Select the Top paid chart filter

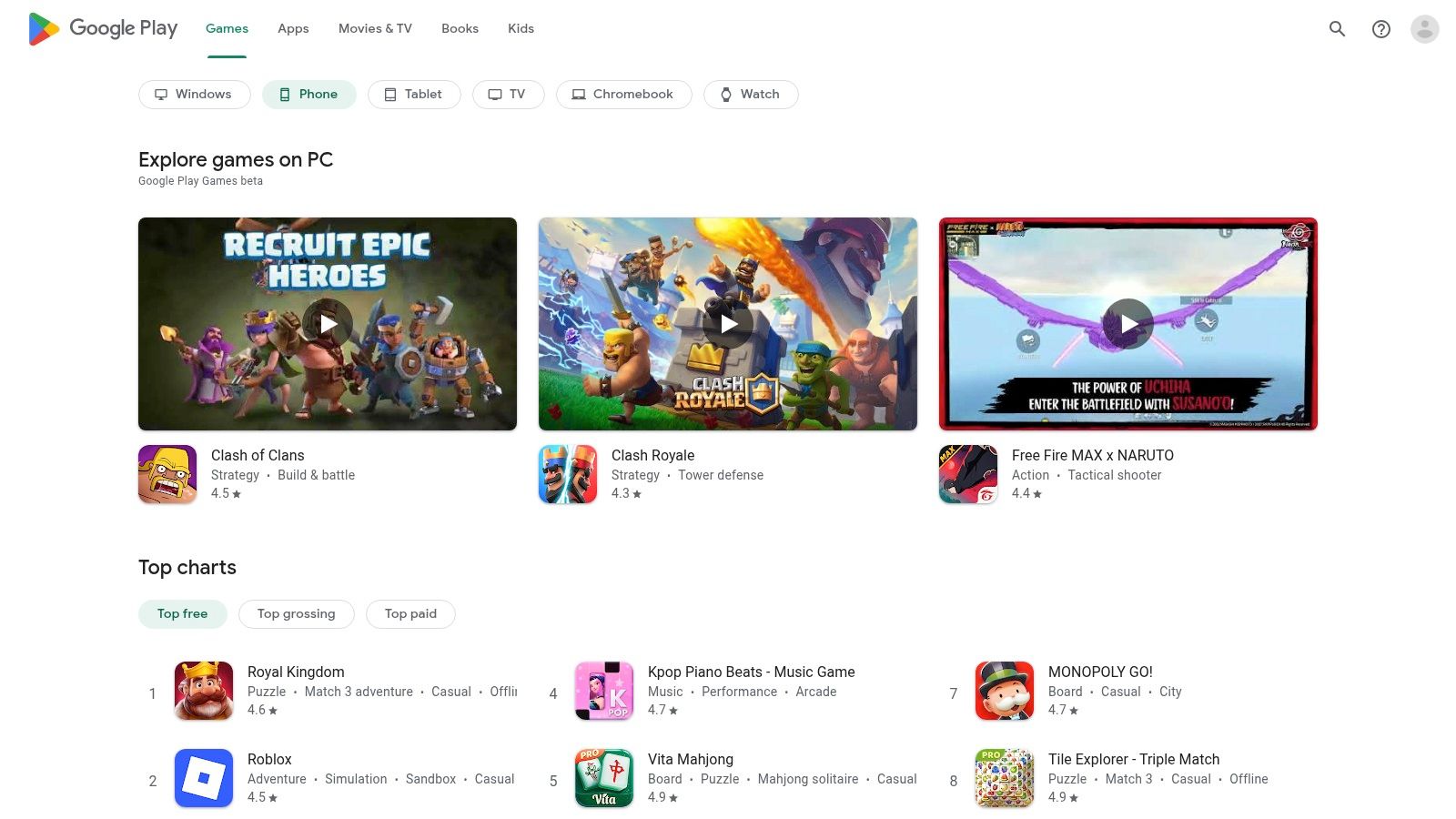pos(410,613)
